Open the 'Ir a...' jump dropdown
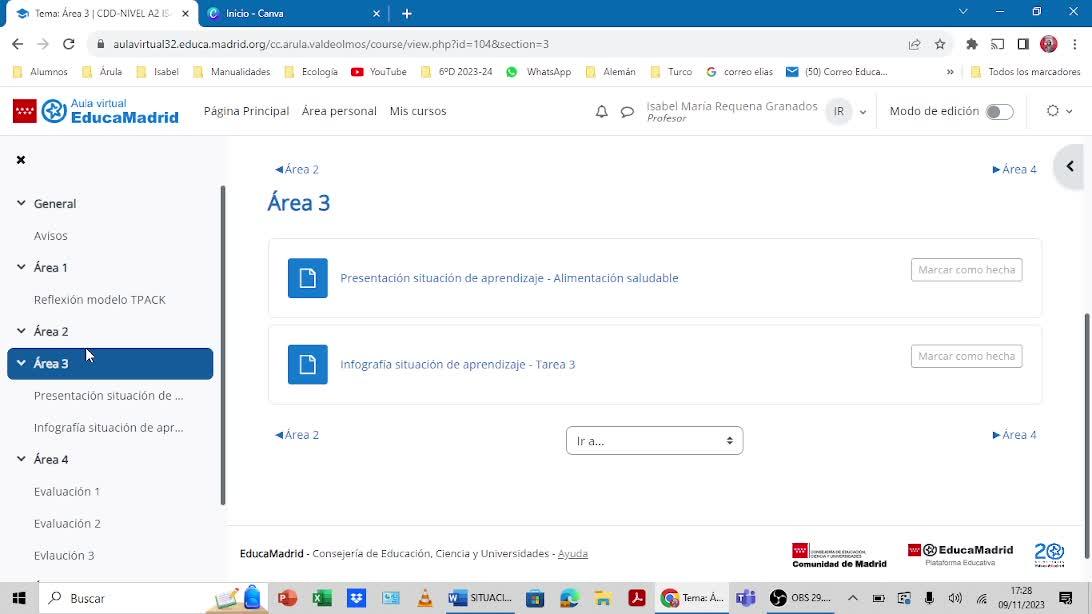 [x=654, y=441]
